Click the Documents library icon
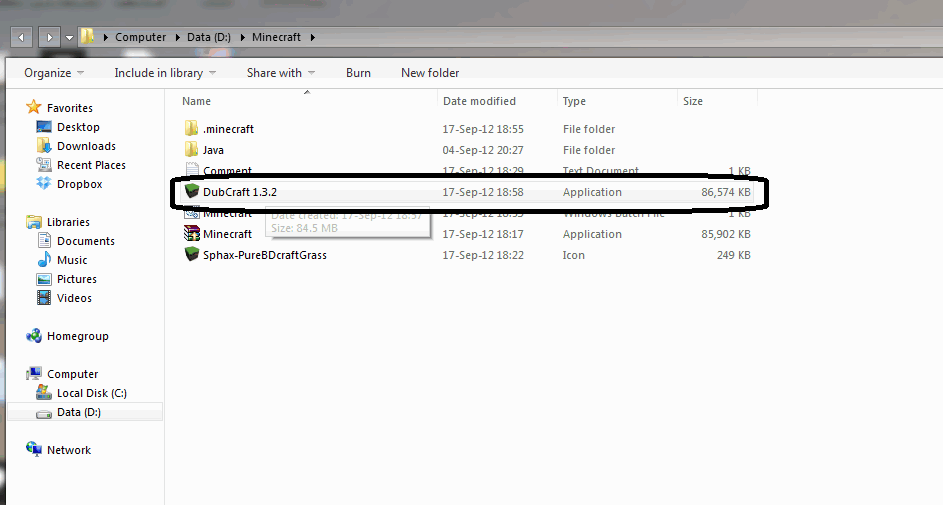 click(44, 240)
